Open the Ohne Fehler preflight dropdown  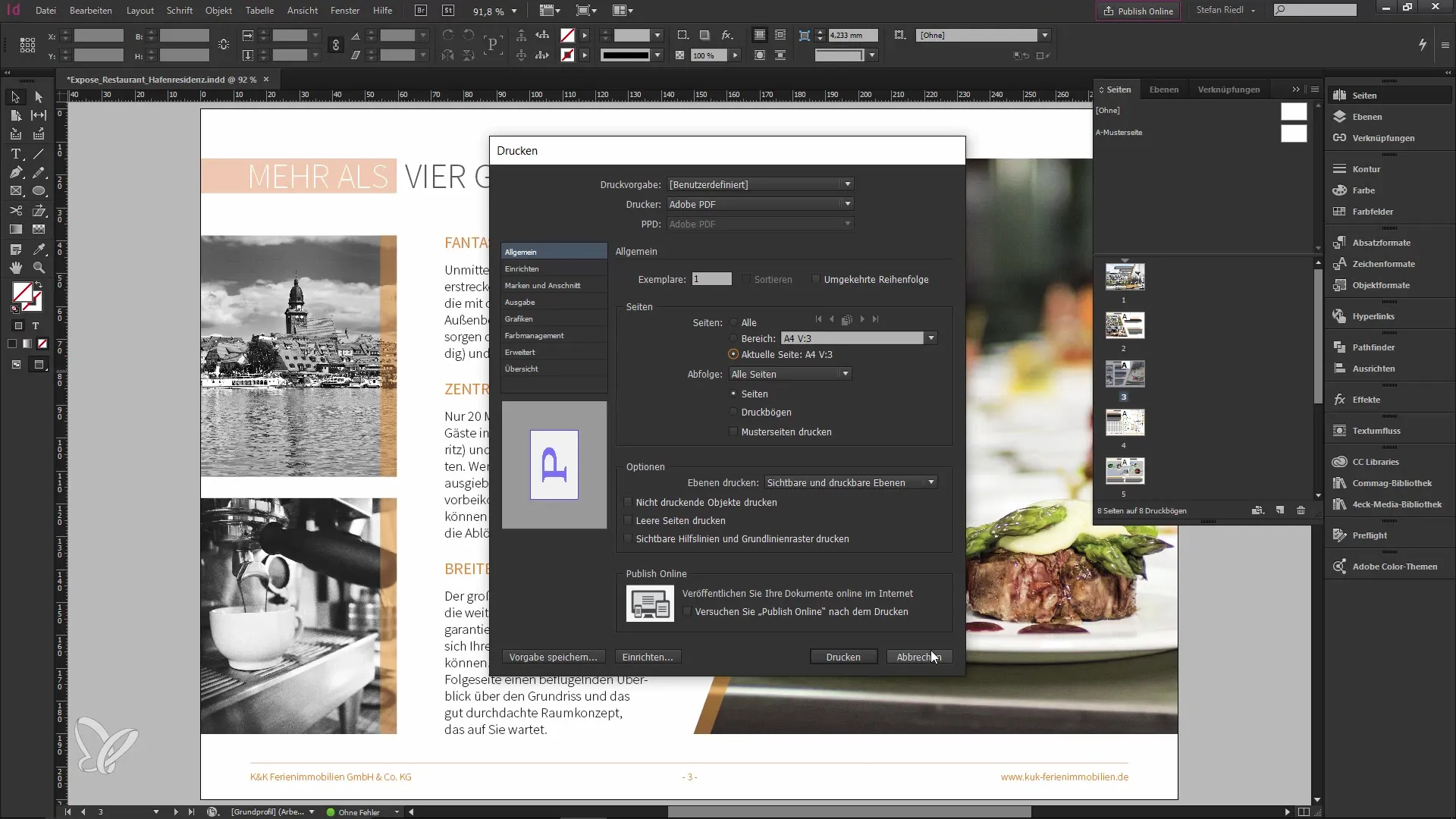point(397,812)
